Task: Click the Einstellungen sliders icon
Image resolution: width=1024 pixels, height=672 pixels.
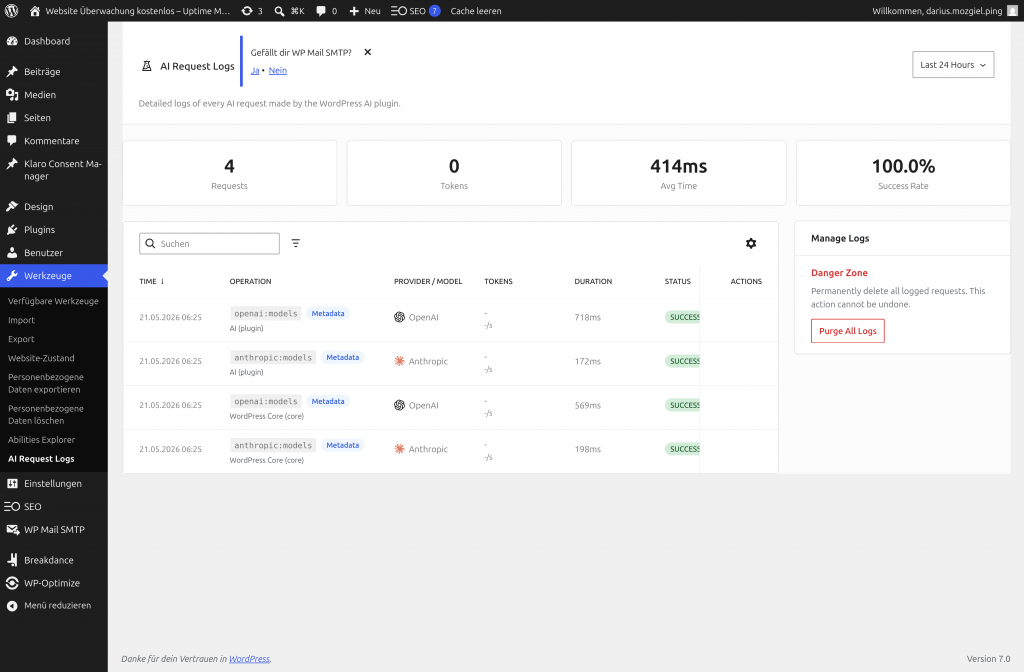Action: 12,483
